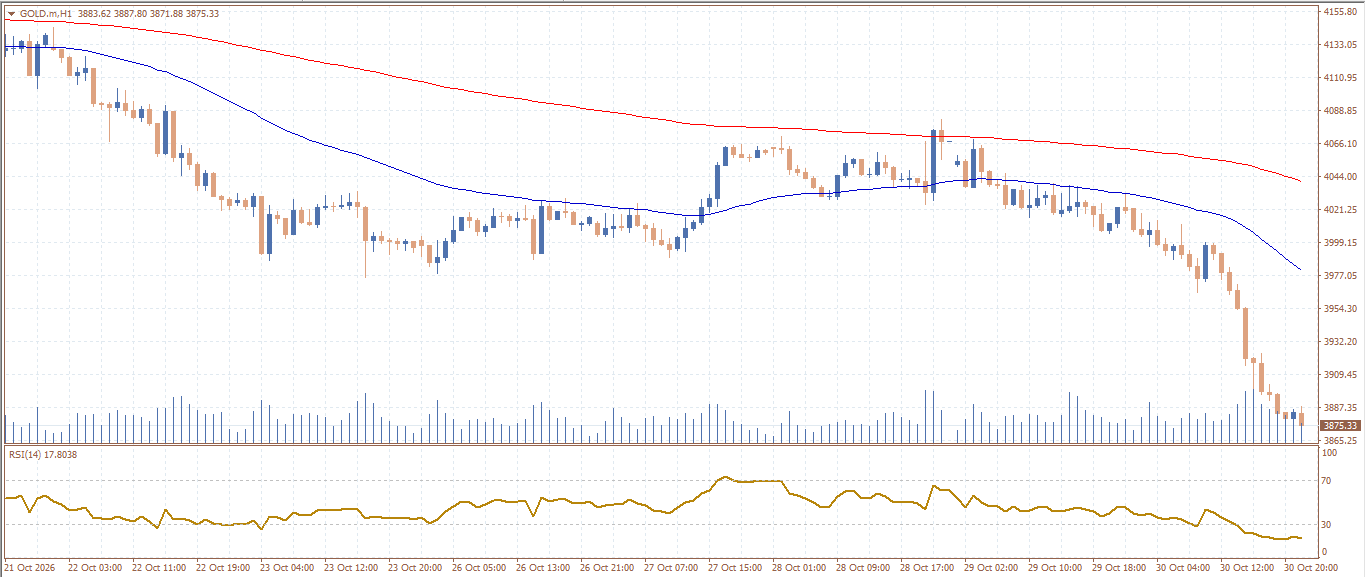Click the 30 Oct 12:00 time label
Viewport: 1365px width, 577px height.
[1247, 568]
